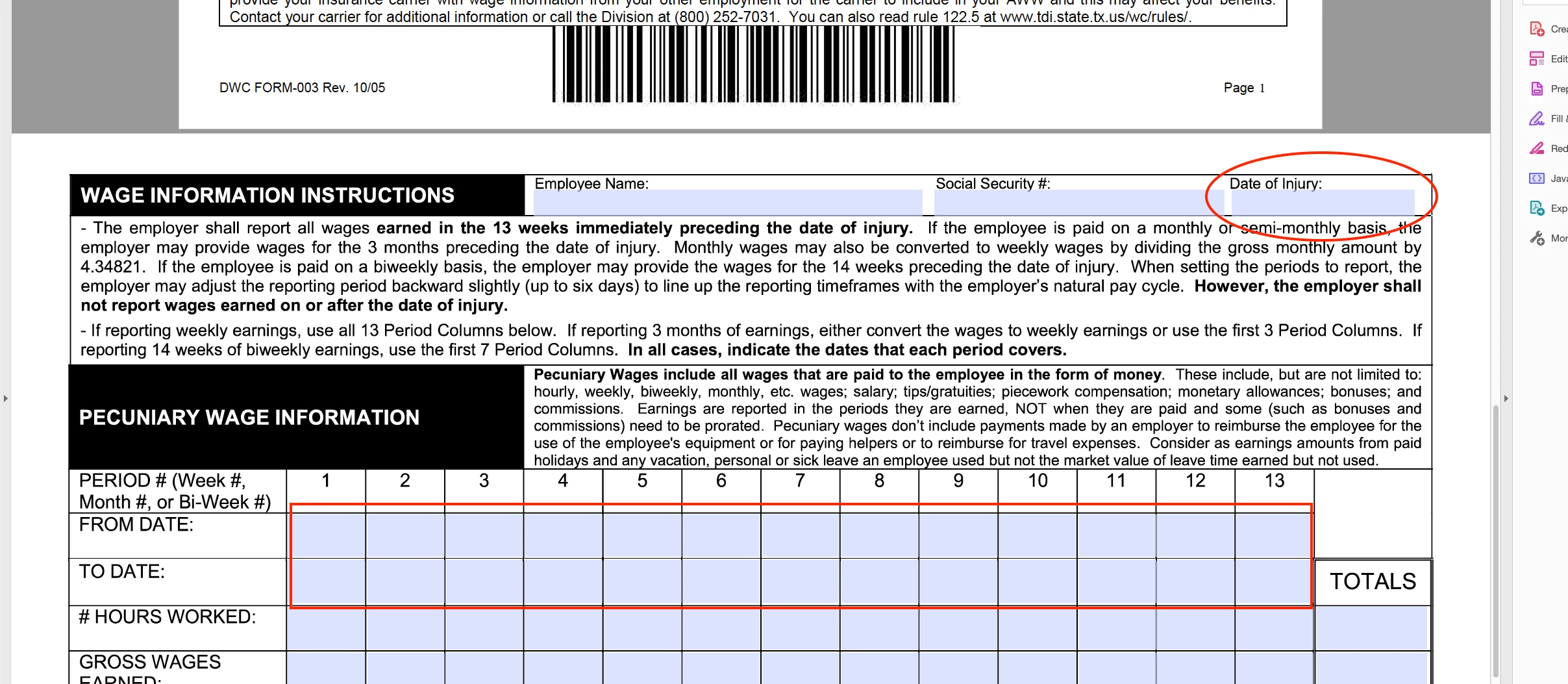
Task: Click the TO DATE field for period 12
Action: 1195,582
